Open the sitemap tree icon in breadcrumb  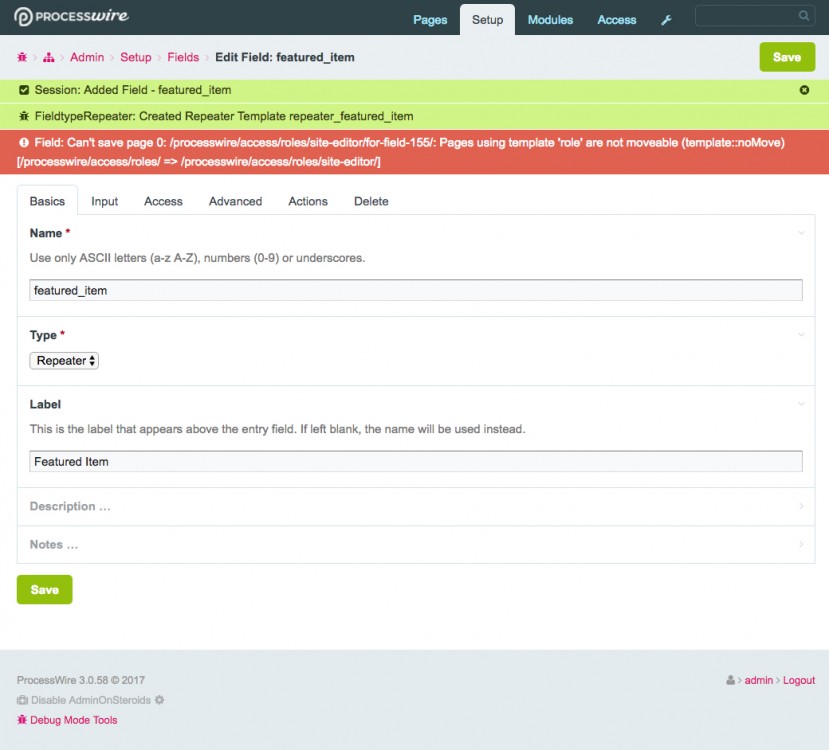tap(48, 57)
